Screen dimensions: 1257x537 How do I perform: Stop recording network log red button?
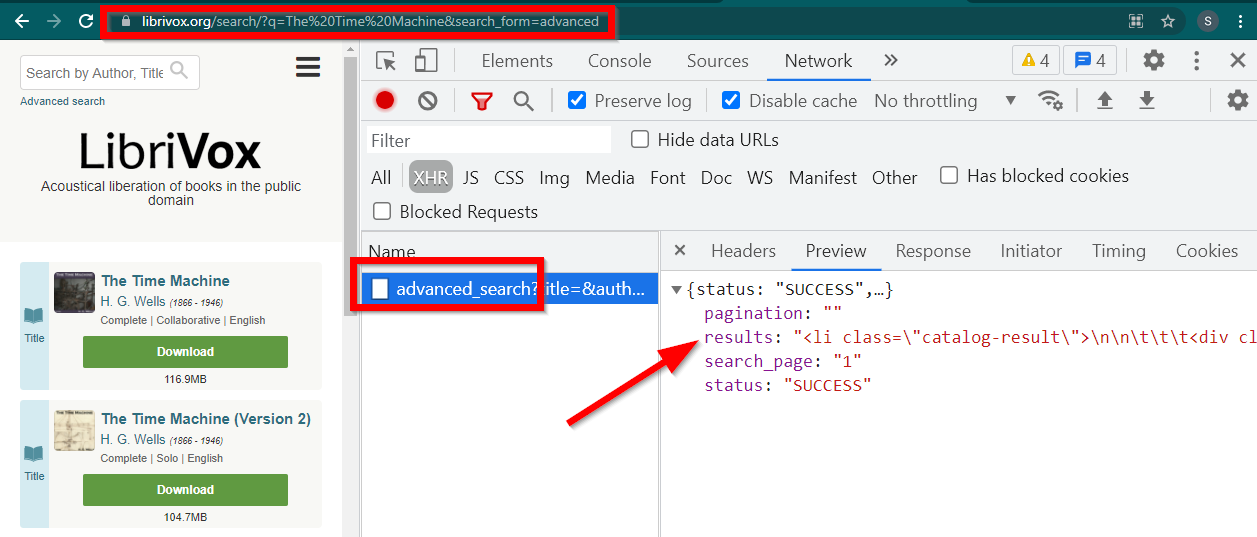(385, 100)
